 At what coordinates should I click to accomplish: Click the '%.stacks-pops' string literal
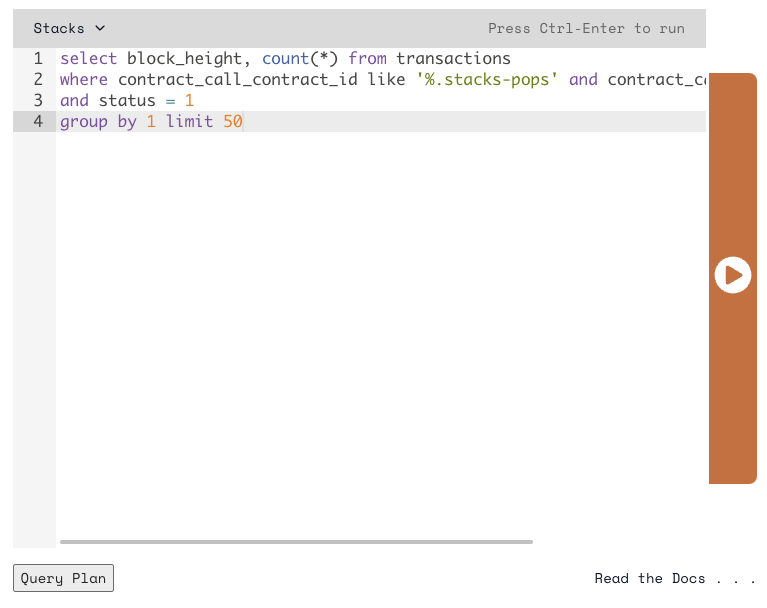pyautogui.click(x=487, y=79)
